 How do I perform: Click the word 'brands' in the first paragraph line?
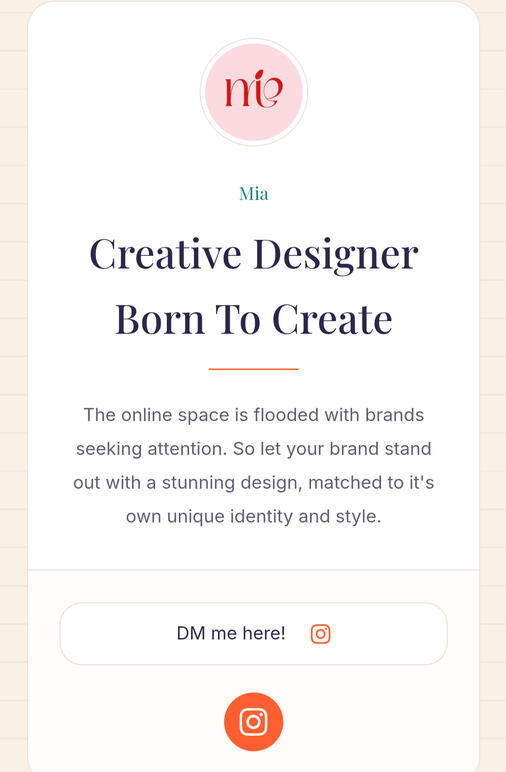pyautogui.click(x=394, y=415)
